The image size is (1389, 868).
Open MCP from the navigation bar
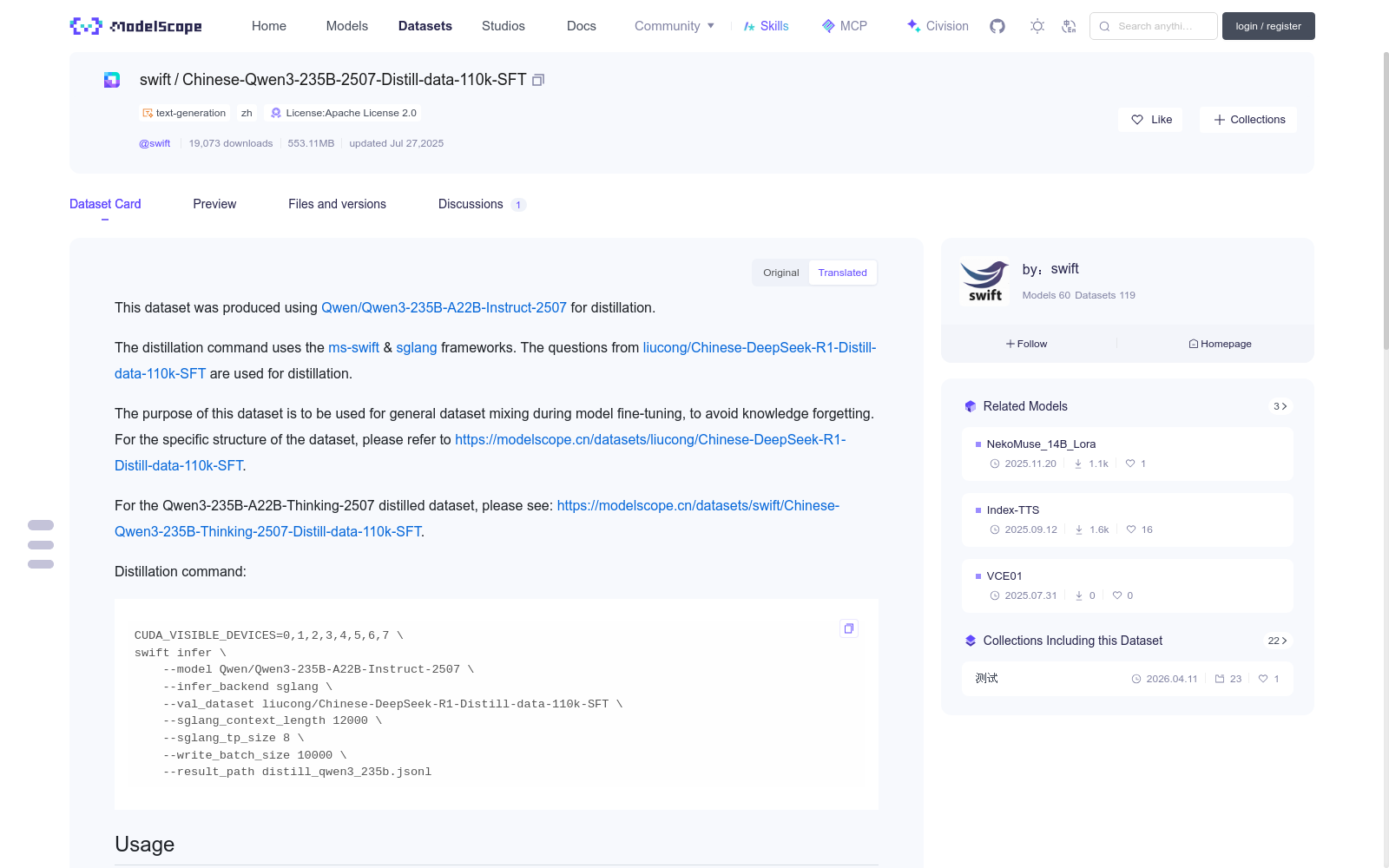tap(845, 26)
